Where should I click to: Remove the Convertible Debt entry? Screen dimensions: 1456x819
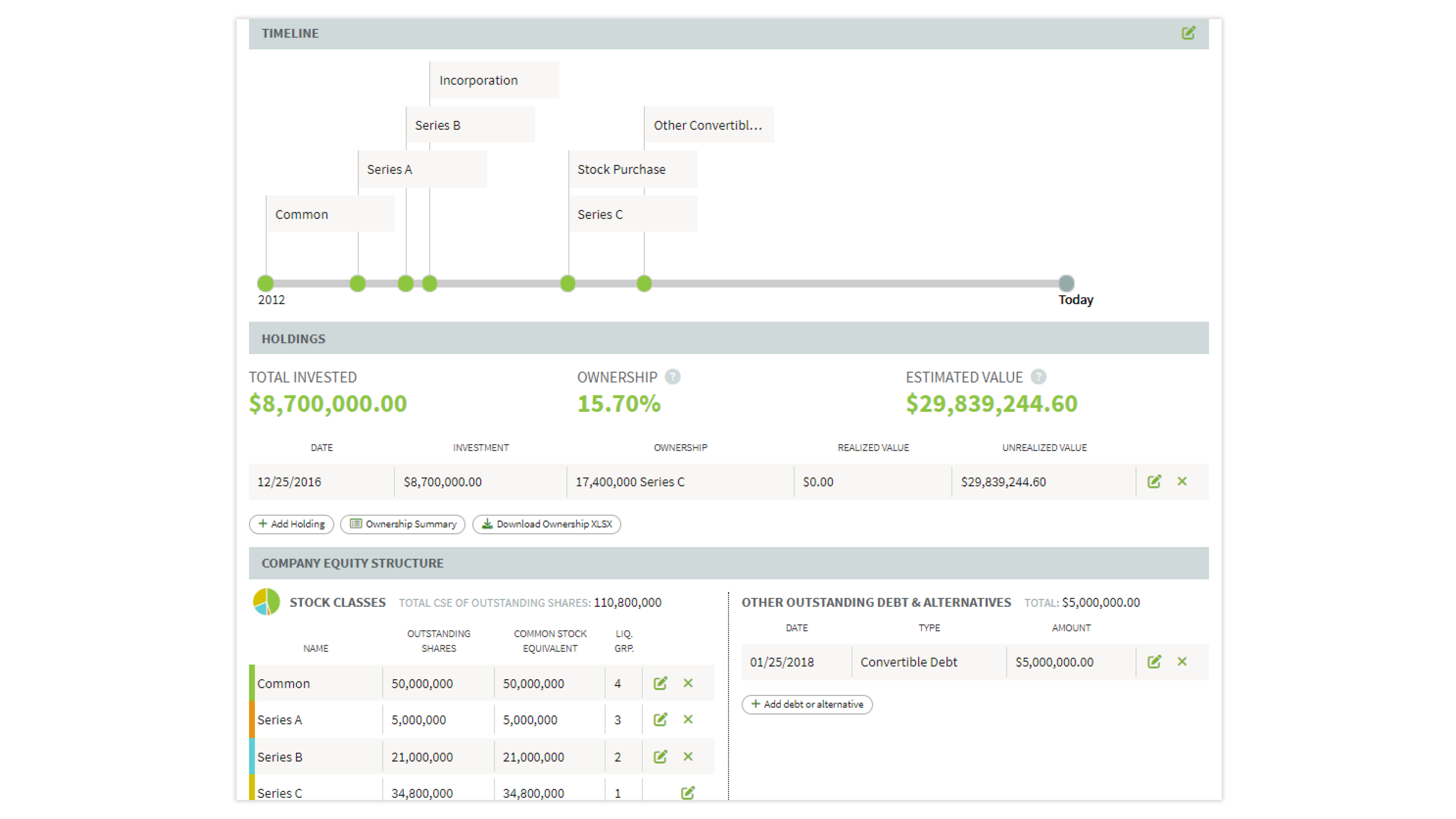coord(1182,662)
